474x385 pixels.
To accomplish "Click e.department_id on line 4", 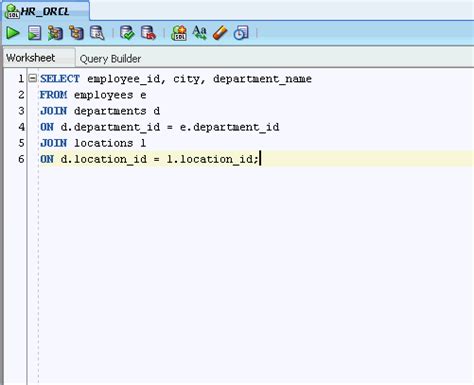I will 230,127.
